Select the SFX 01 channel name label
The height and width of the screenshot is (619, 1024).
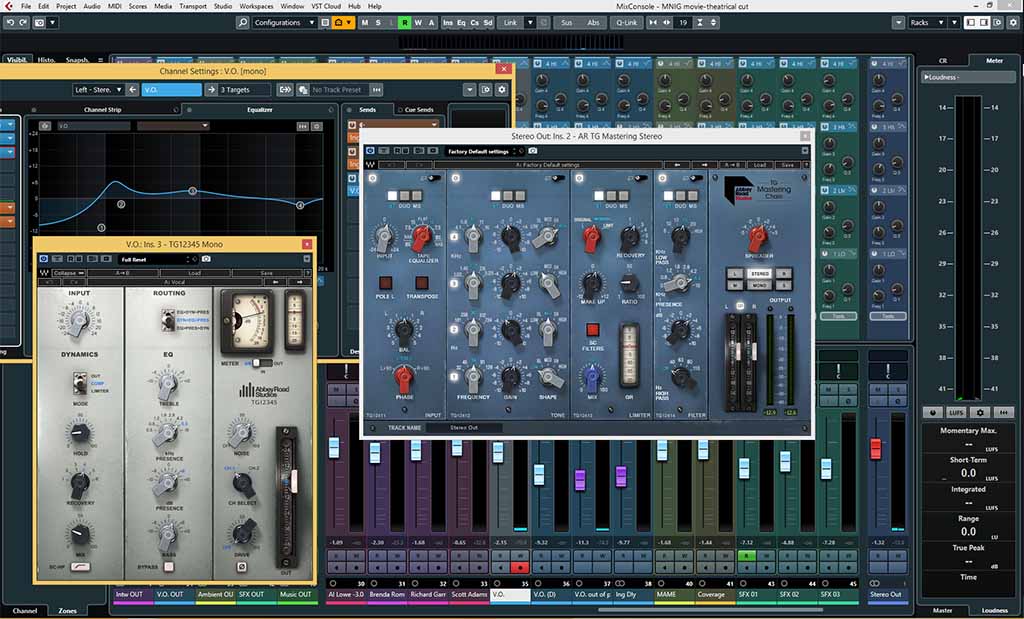(x=756, y=595)
